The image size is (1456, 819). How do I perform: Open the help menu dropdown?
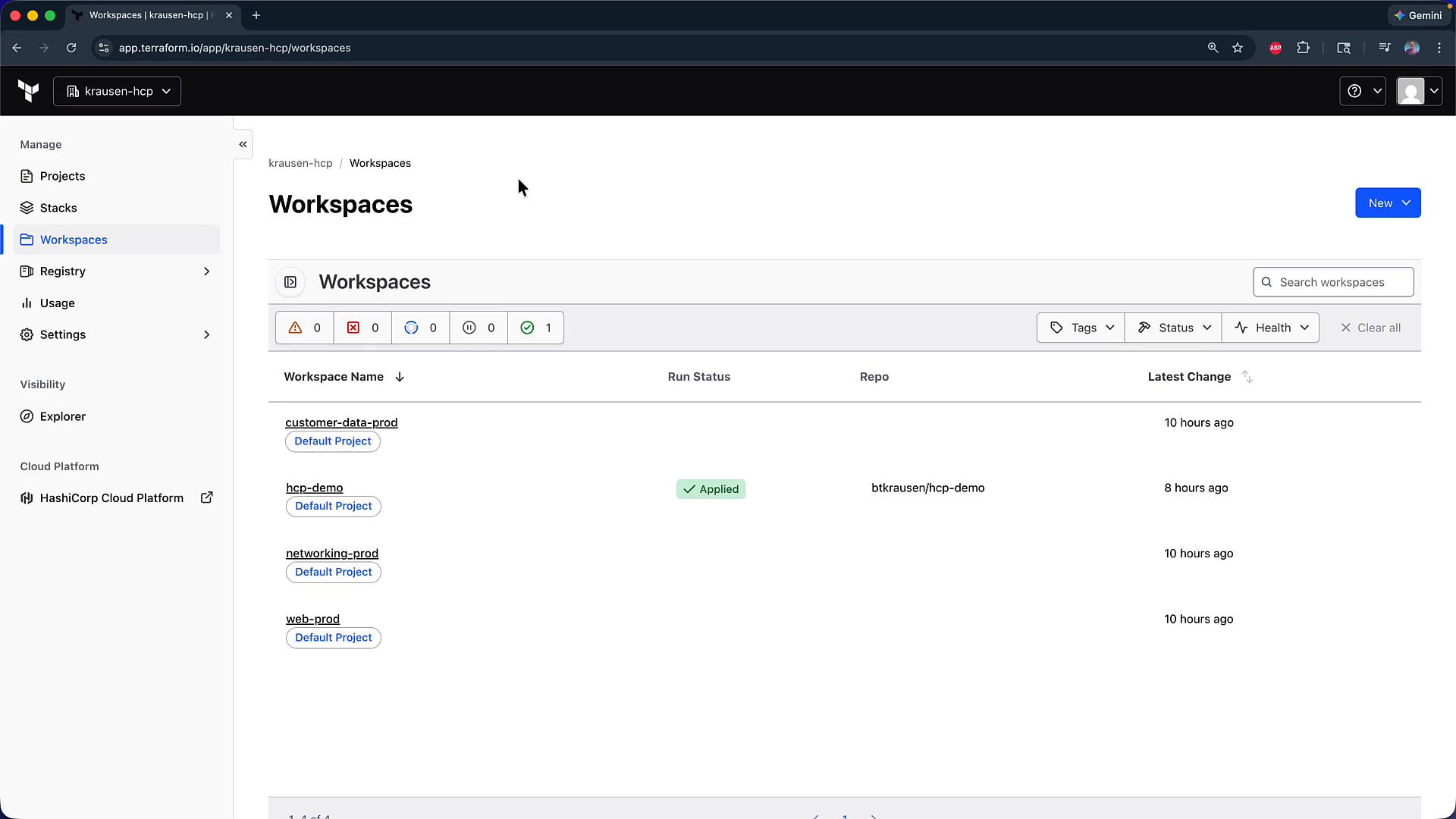point(1363,91)
